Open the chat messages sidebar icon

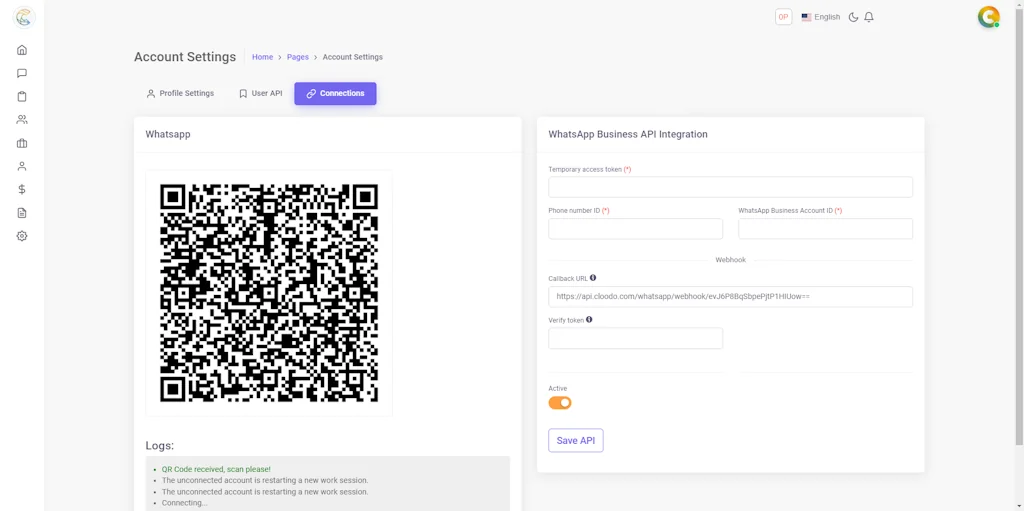click(22, 73)
